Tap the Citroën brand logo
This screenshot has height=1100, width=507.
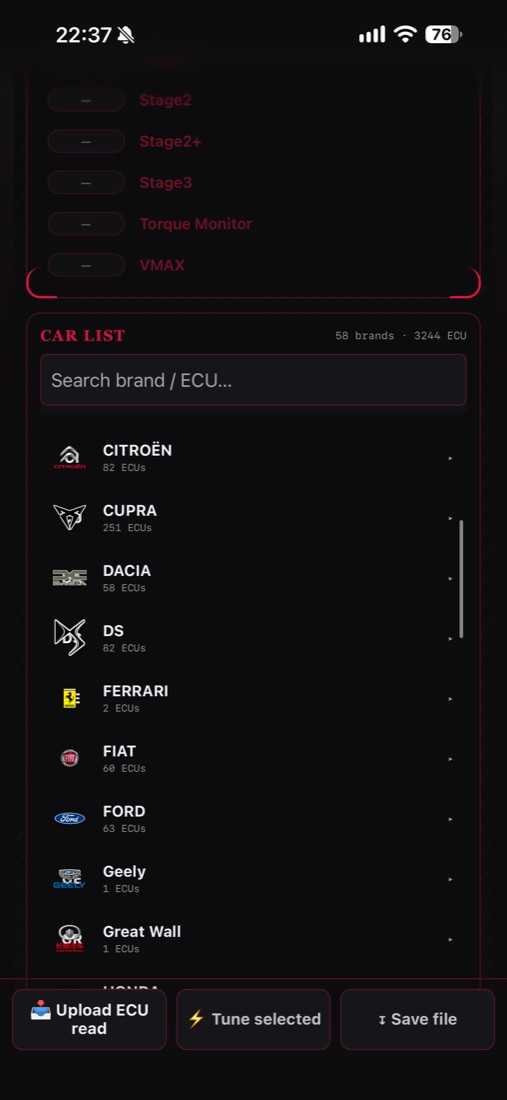click(69, 457)
